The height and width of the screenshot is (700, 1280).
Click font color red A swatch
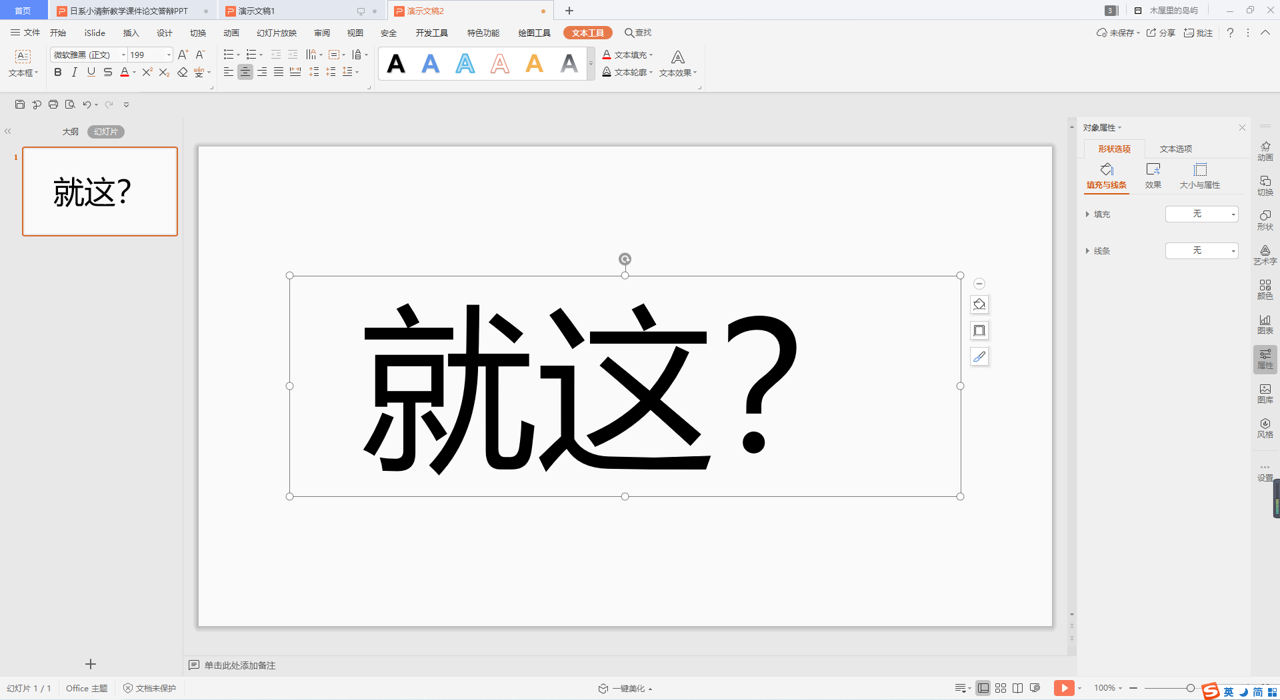tap(124, 72)
